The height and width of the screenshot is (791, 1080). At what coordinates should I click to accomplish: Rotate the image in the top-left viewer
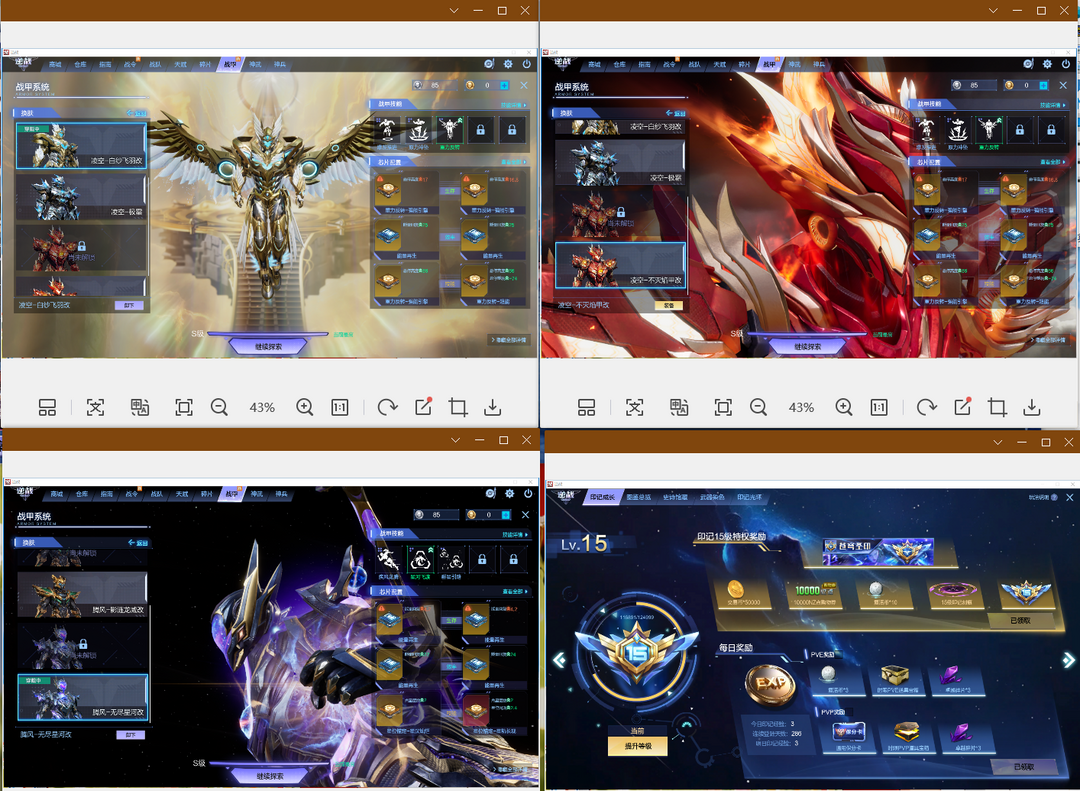pos(387,407)
